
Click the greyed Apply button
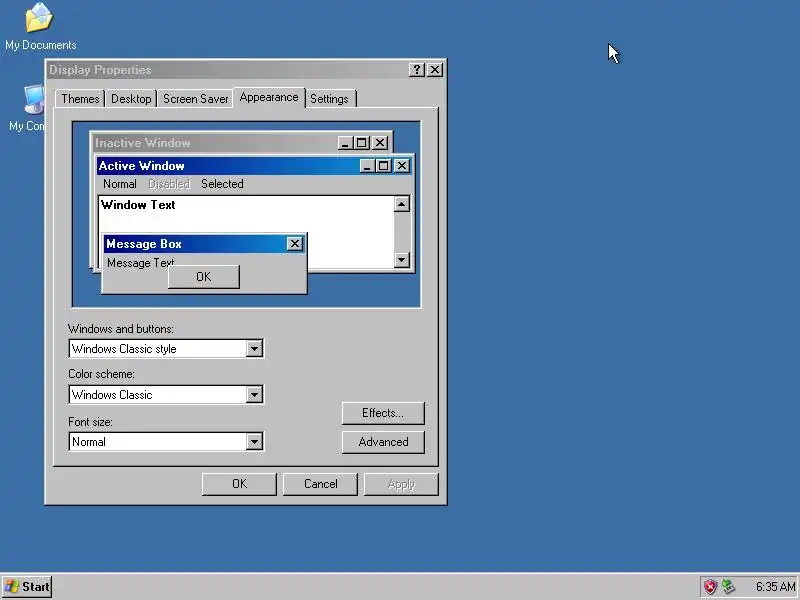click(x=401, y=484)
